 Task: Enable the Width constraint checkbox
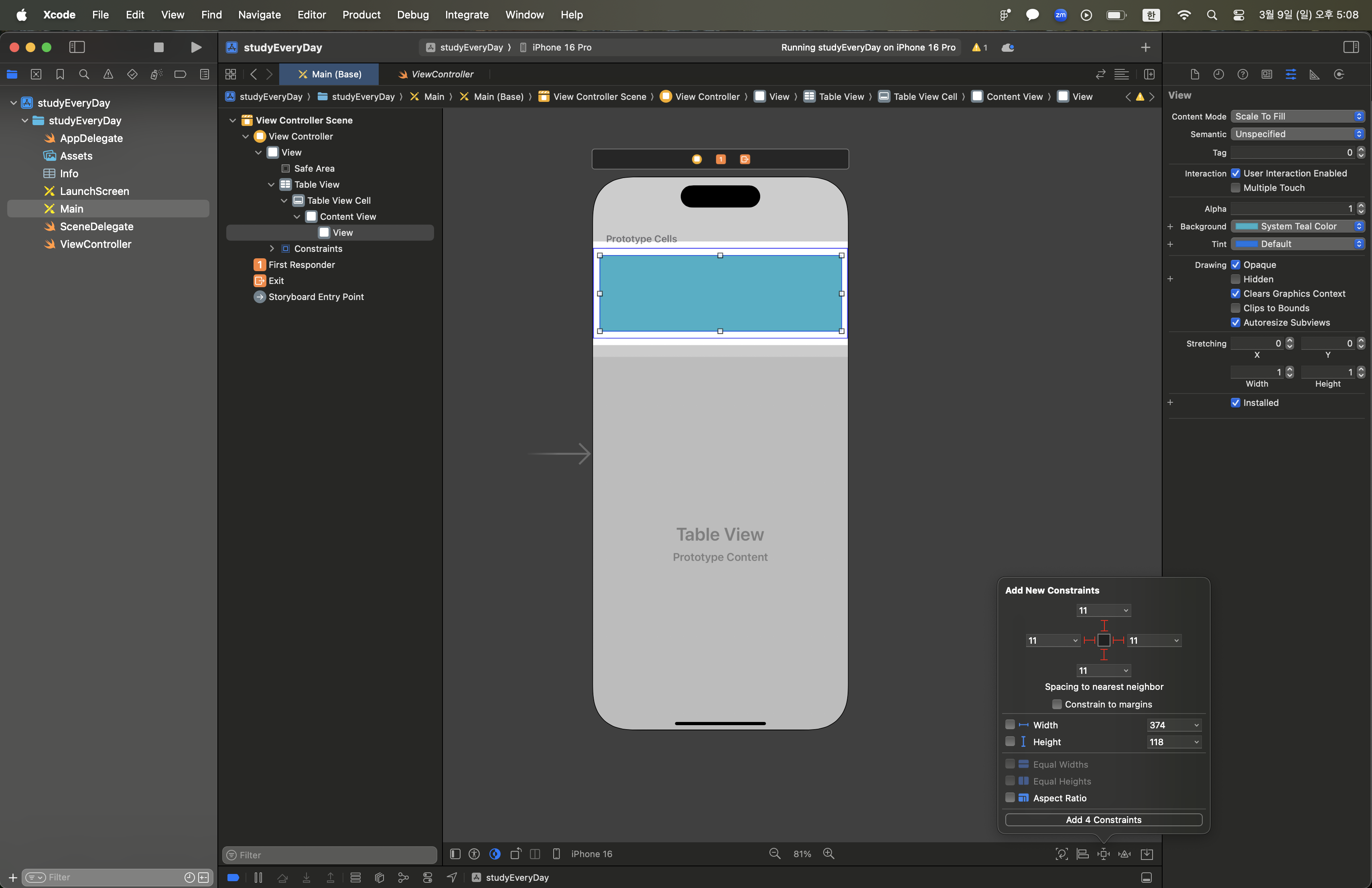[x=1010, y=725]
